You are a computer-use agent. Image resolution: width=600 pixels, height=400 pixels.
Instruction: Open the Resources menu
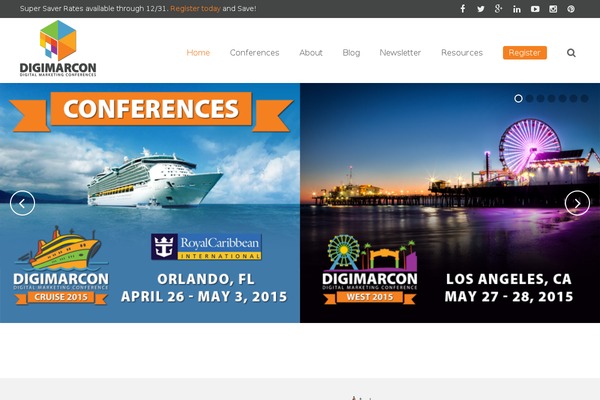pyautogui.click(x=462, y=53)
